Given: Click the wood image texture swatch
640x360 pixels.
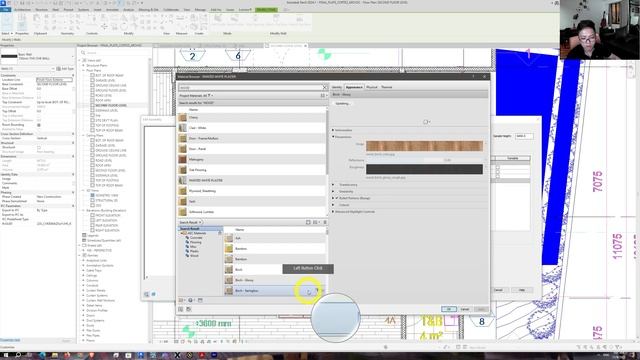Looking at the screenshot, I should tap(424, 146).
